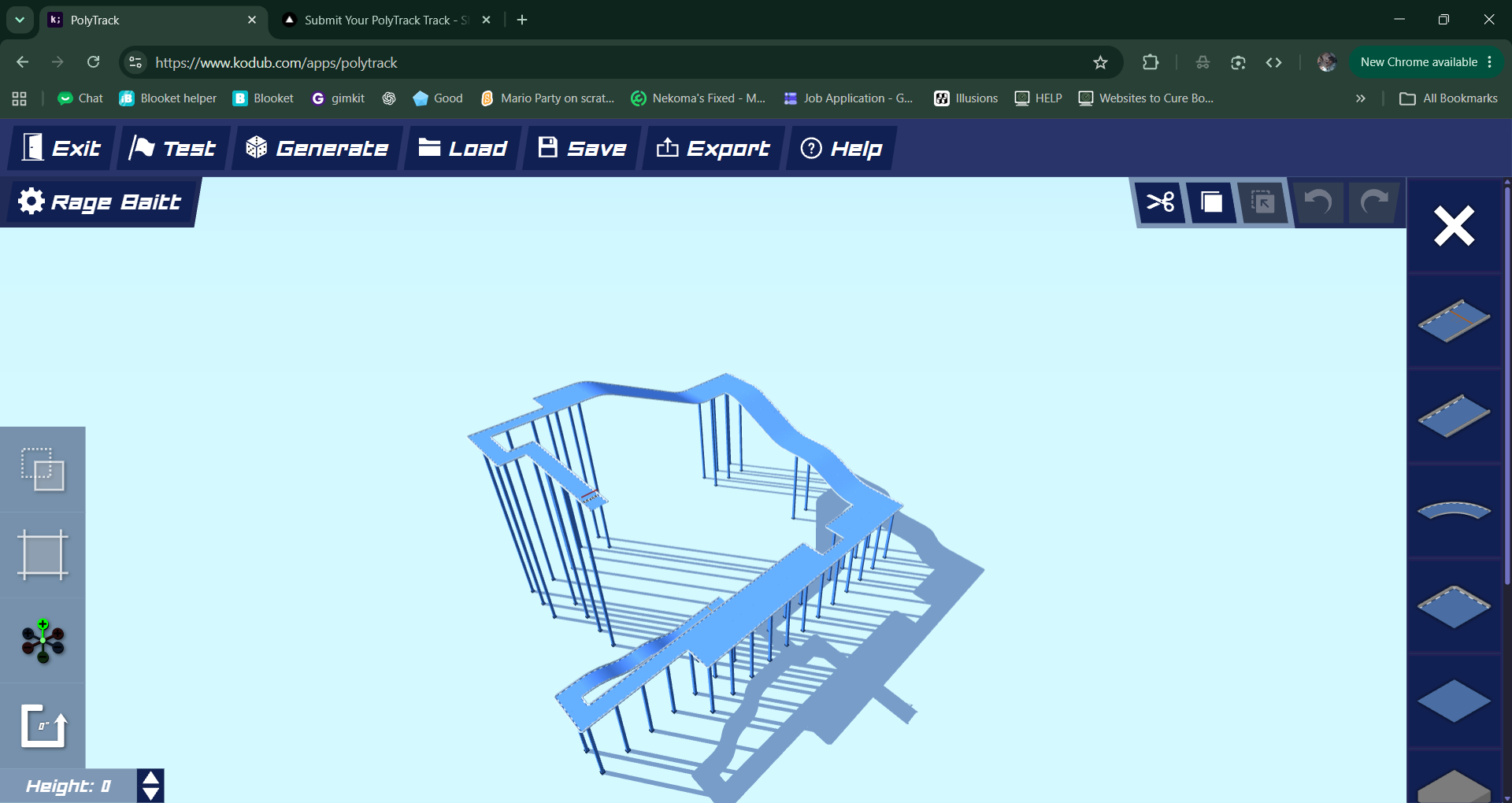Activate the dashed box selection tool
Image resolution: width=1512 pixels, height=803 pixels.
click(x=43, y=469)
